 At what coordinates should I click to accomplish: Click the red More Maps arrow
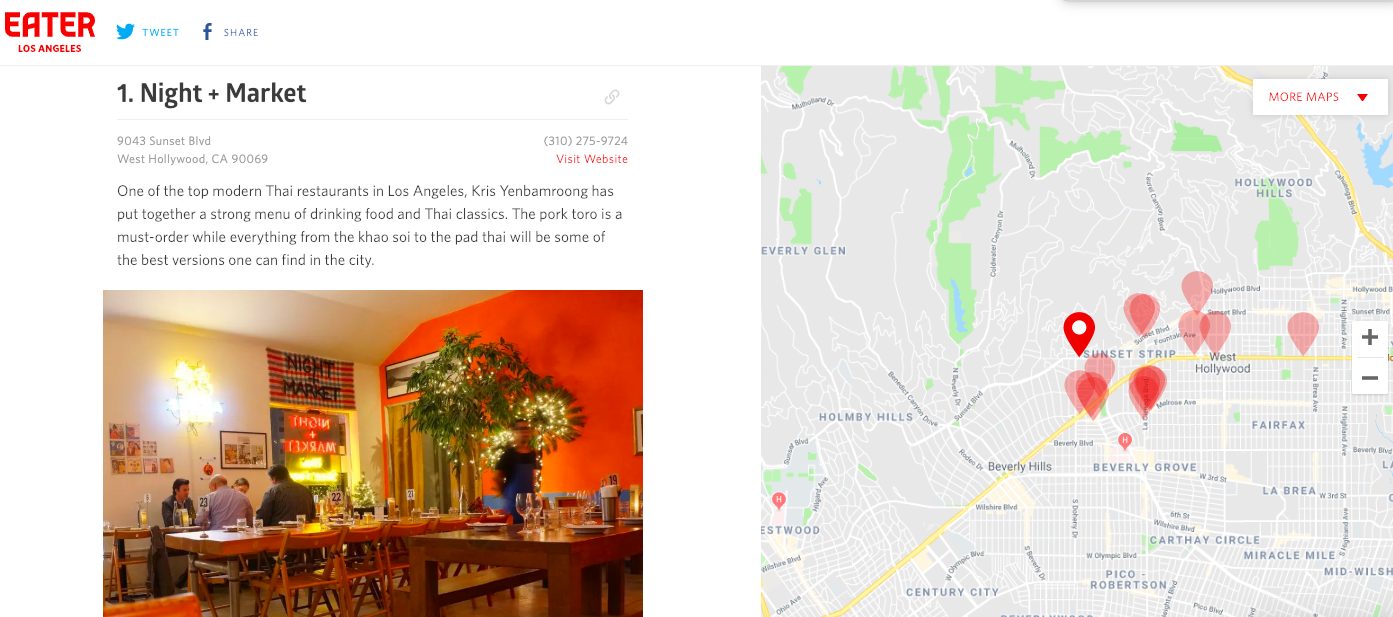pos(1362,97)
